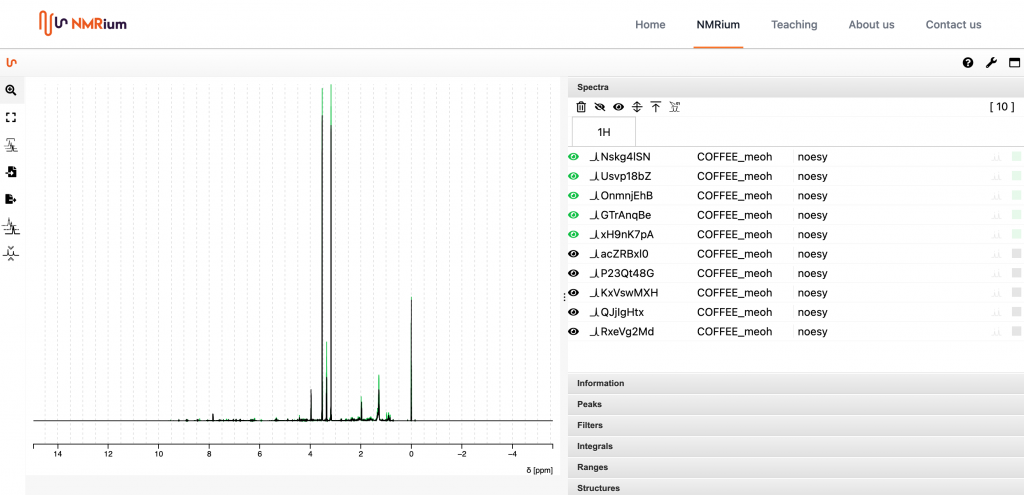Click the zoom out full view icon
This screenshot has width=1024, height=495.
coord(11,118)
